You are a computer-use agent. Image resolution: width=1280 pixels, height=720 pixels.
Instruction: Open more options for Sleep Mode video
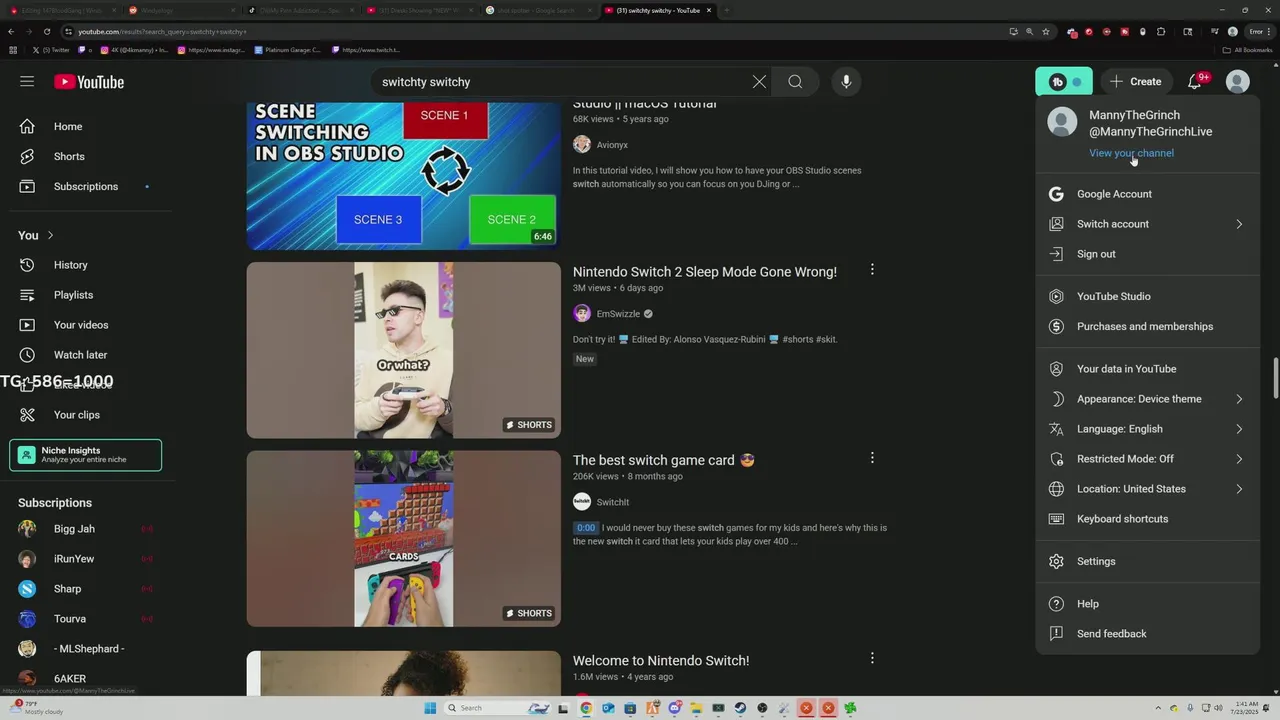click(x=872, y=270)
